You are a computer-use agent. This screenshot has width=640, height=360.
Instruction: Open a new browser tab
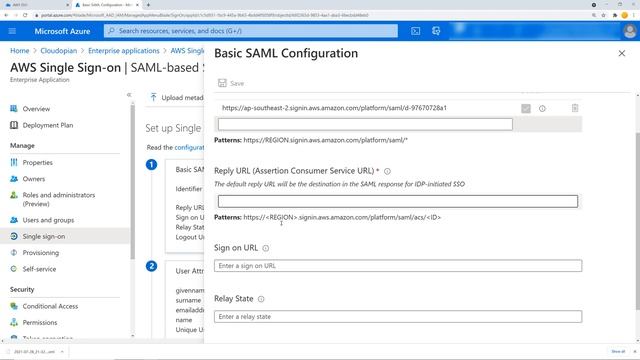click(x=148, y=5)
